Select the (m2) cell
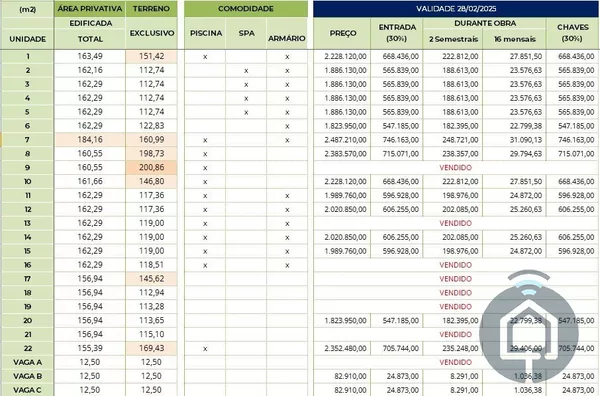This screenshot has width=600, height=396. pos(27,9)
